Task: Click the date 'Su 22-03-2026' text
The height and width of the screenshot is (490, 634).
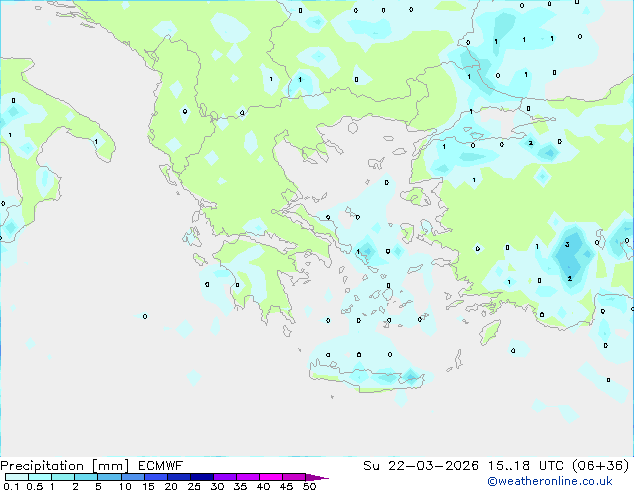Action: 421,465
